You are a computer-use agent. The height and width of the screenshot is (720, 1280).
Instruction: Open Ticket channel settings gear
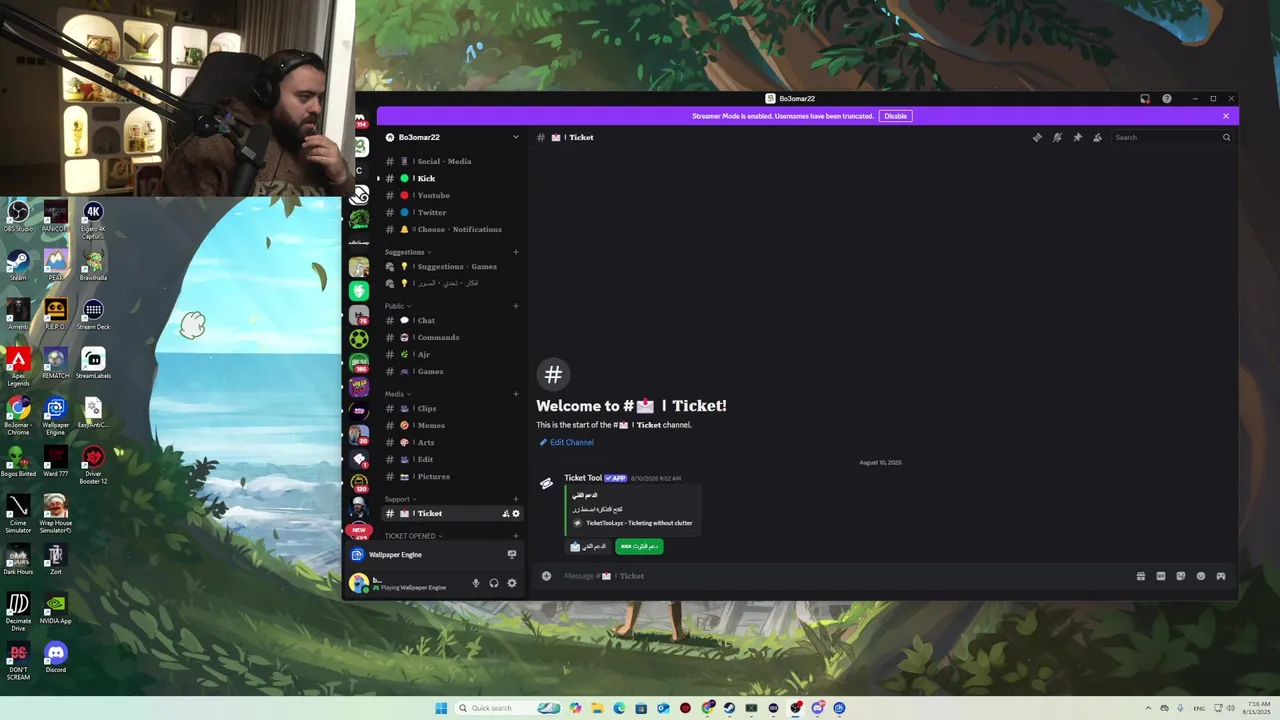pyautogui.click(x=516, y=513)
